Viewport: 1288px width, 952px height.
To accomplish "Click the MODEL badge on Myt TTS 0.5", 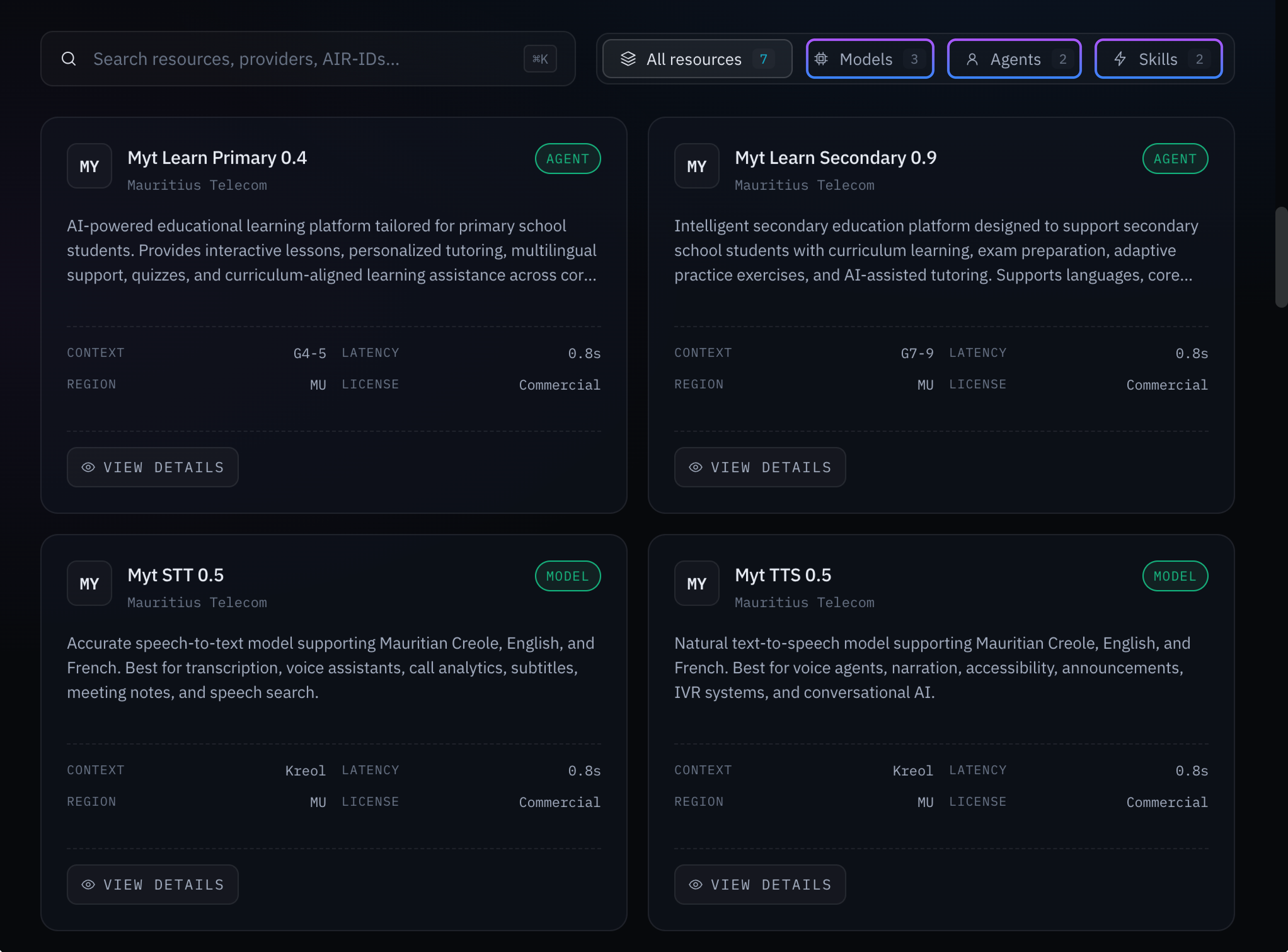I will (x=1175, y=576).
